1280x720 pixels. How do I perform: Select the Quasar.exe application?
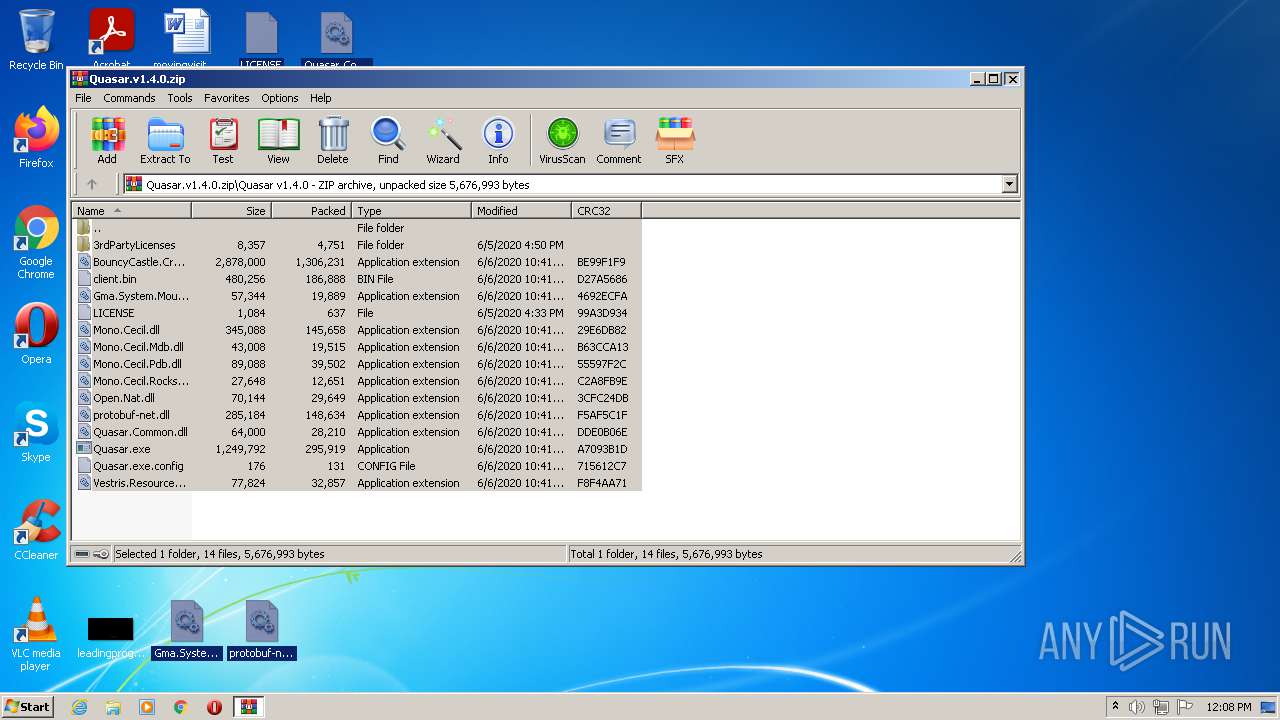pos(357,449)
